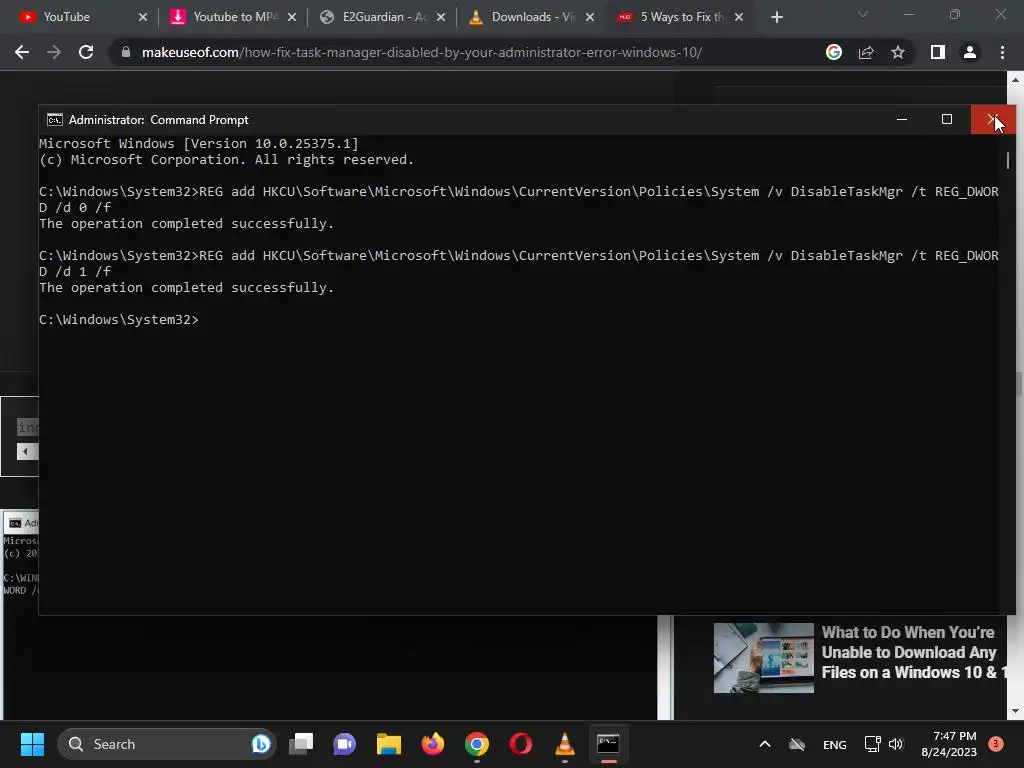This screenshot has height=768, width=1024.
Task: Open Bing chat icon in search
Action: tap(261, 744)
